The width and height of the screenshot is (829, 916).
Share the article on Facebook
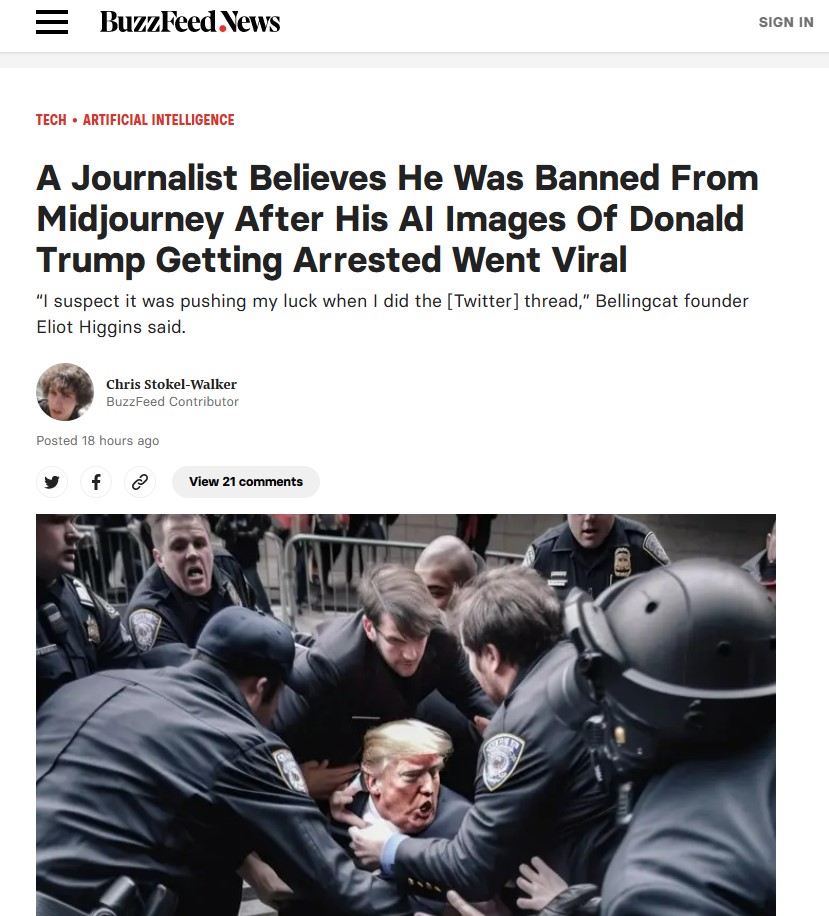click(x=96, y=482)
